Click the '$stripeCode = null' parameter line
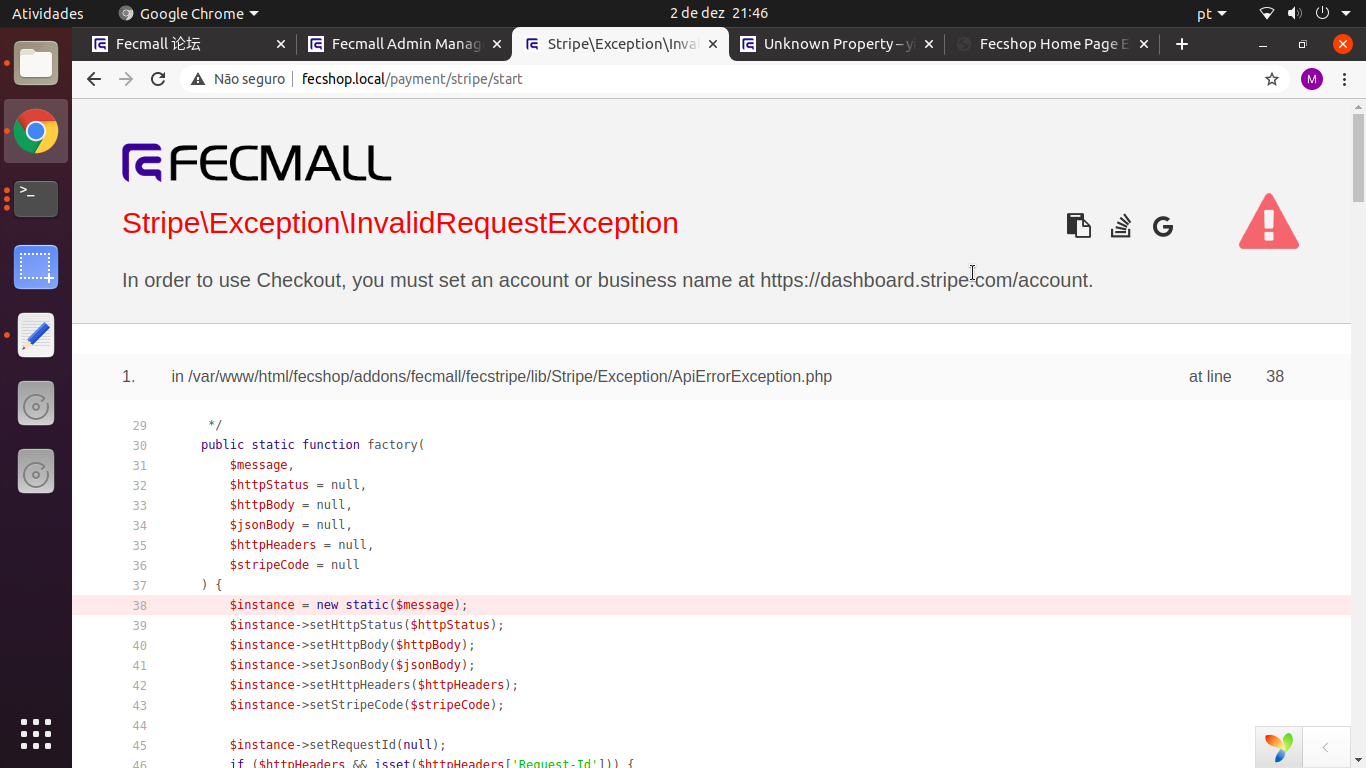The image size is (1366, 768). pyautogui.click(x=295, y=565)
